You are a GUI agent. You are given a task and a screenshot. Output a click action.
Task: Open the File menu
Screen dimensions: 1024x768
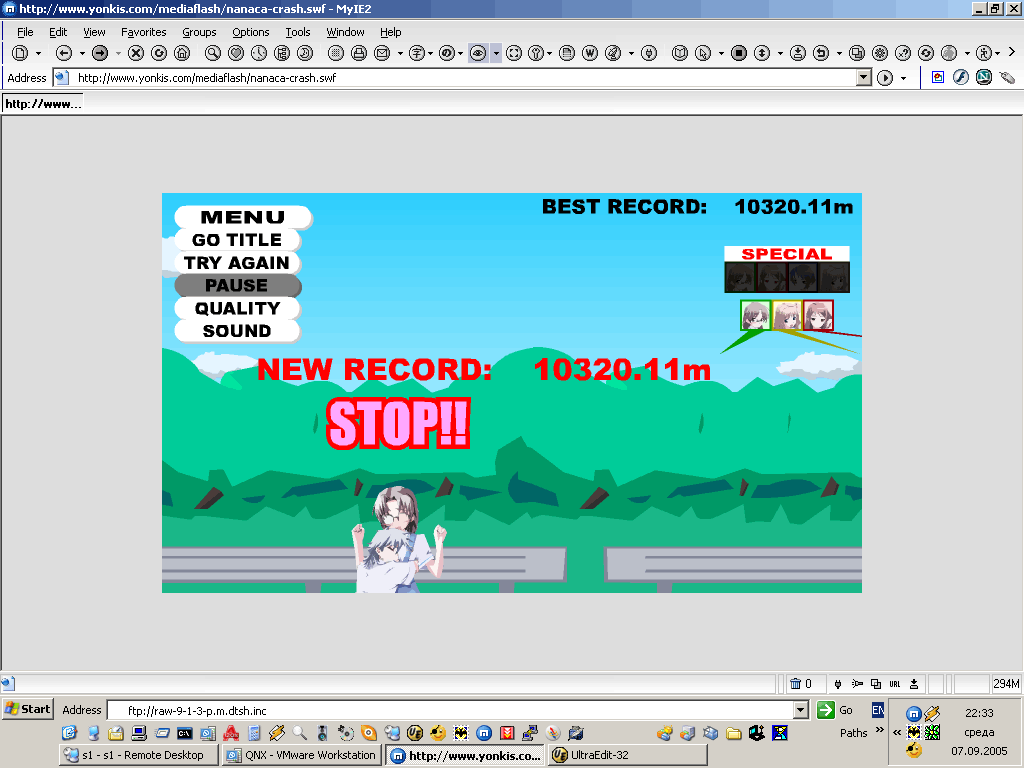[x=25, y=32]
